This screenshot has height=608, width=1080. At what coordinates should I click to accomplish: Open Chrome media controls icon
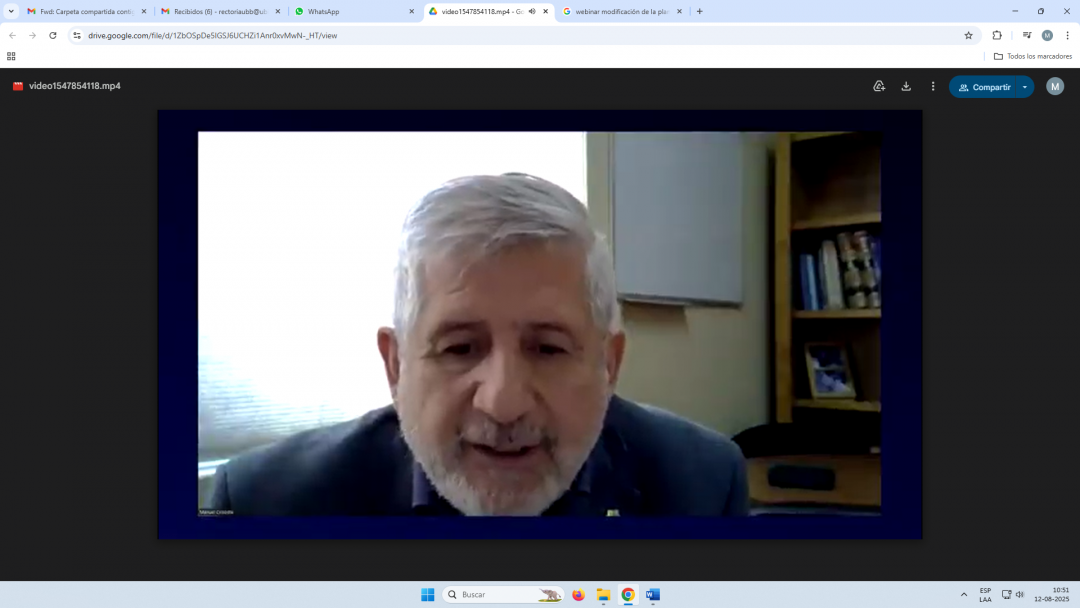[x=1026, y=35]
